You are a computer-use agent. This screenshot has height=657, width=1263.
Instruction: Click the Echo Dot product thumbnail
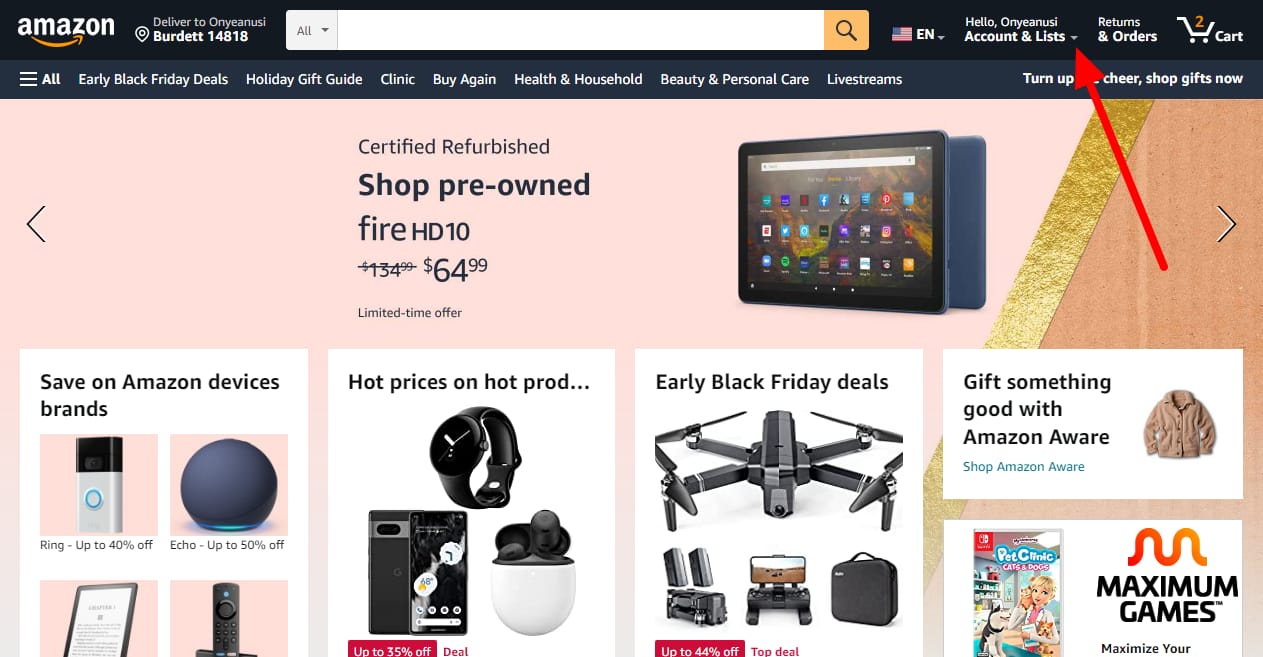point(229,484)
